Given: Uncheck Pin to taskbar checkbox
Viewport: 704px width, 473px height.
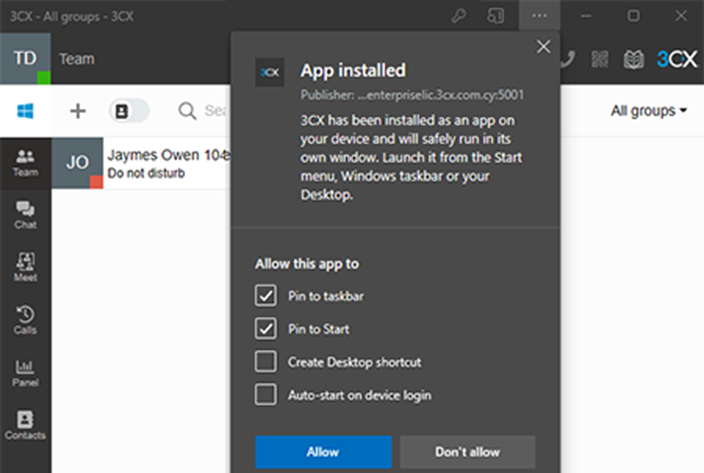Looking at the screenshot, I should tap(265, 296).
